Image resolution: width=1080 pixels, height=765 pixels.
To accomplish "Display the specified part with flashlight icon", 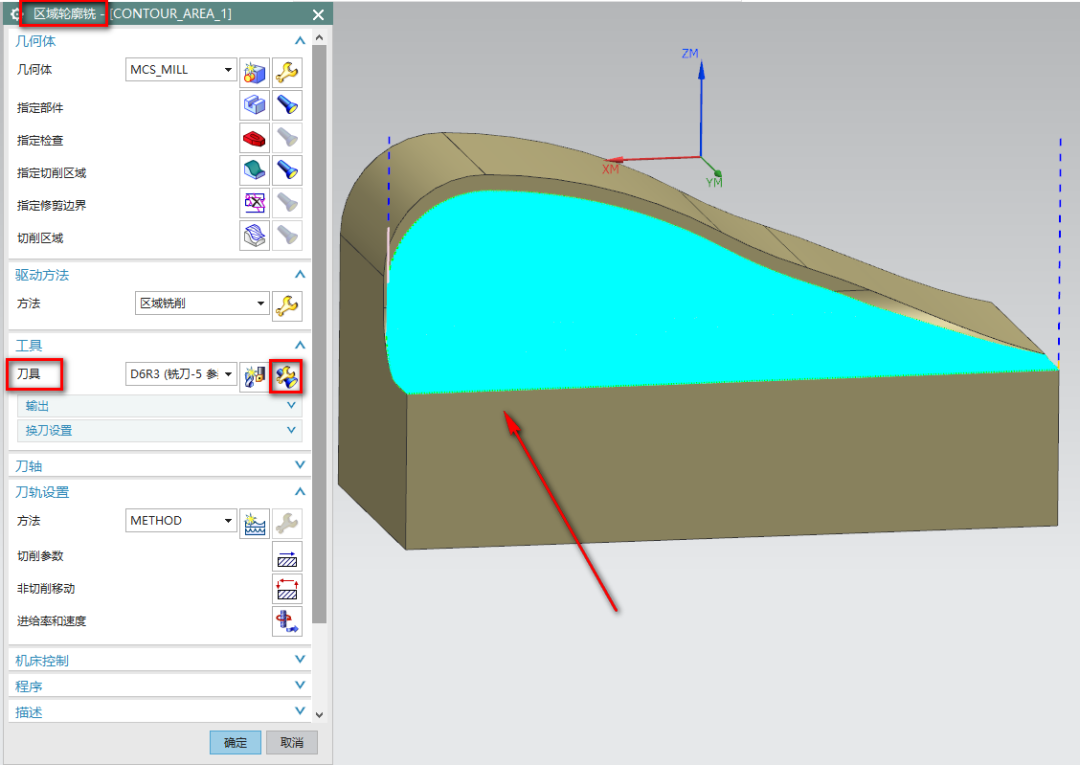I will pos(287,106).
